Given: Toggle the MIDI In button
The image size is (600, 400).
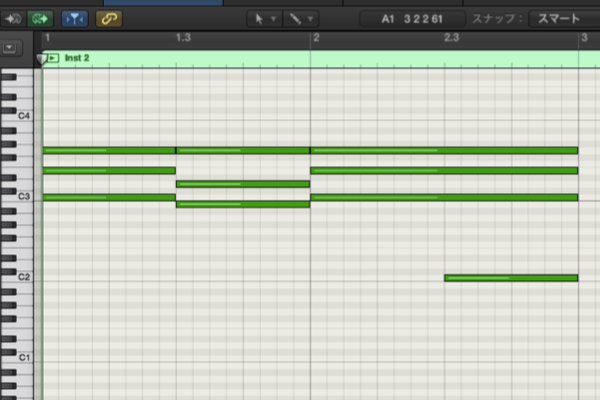Looking at the screenshot, I should click(13, 19).
